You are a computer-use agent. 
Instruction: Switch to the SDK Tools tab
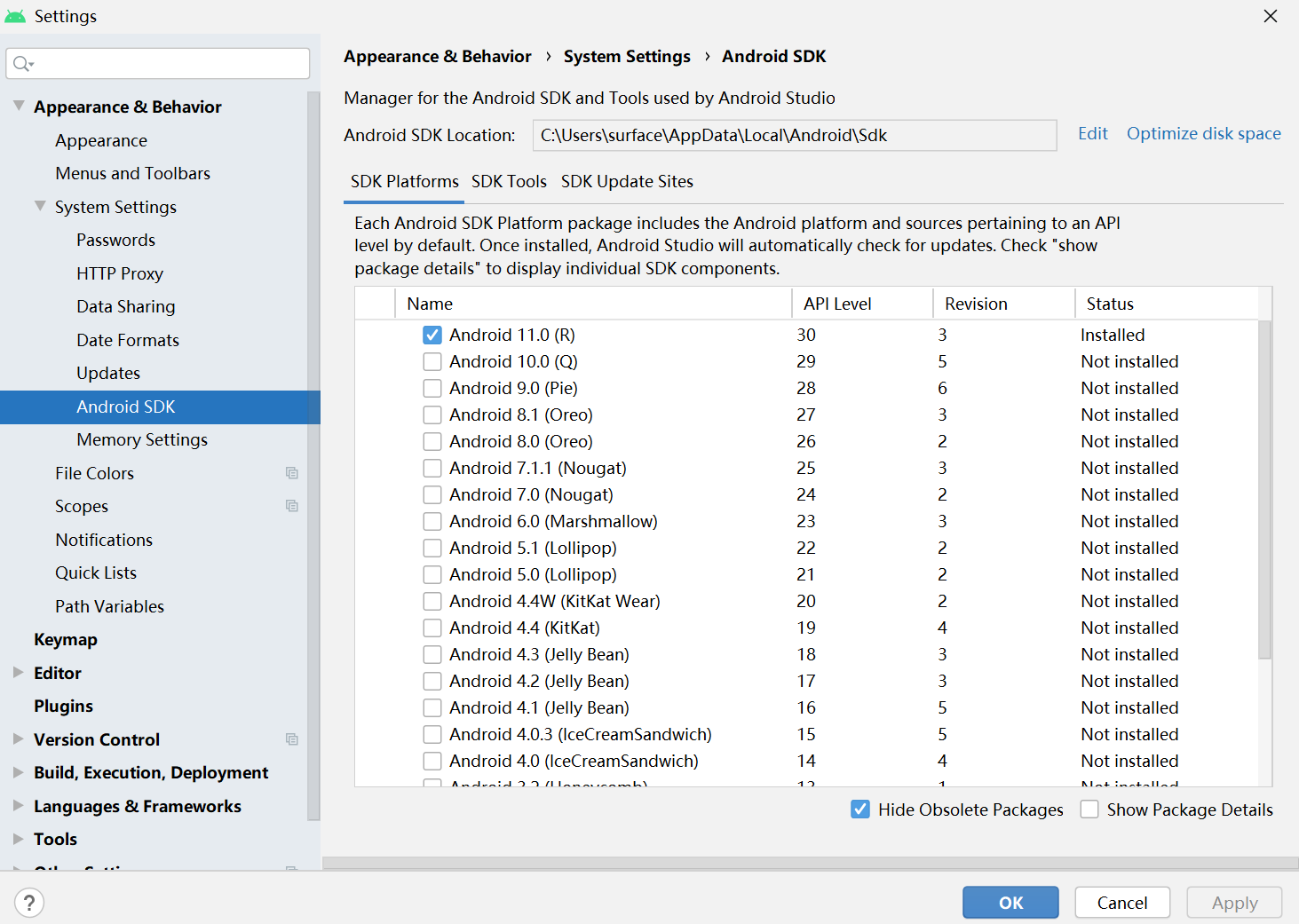point(509,181)
